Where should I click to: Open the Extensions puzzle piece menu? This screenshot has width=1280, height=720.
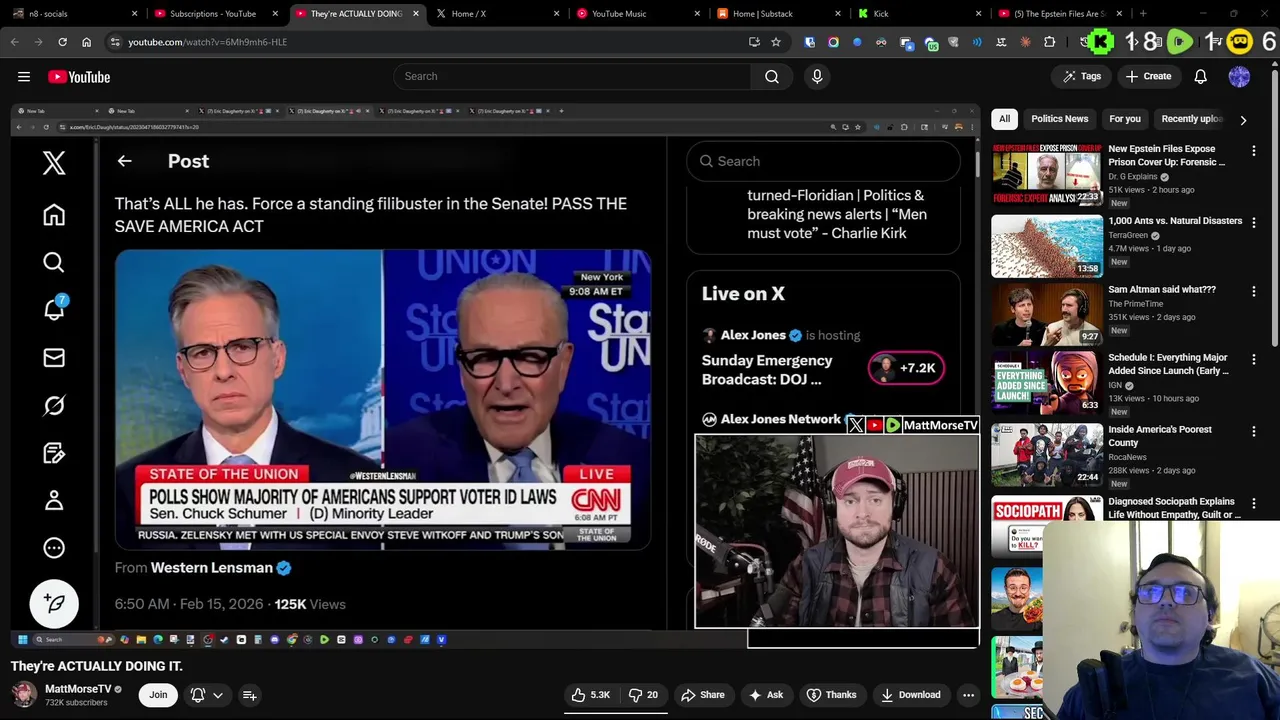(1049, 42)
